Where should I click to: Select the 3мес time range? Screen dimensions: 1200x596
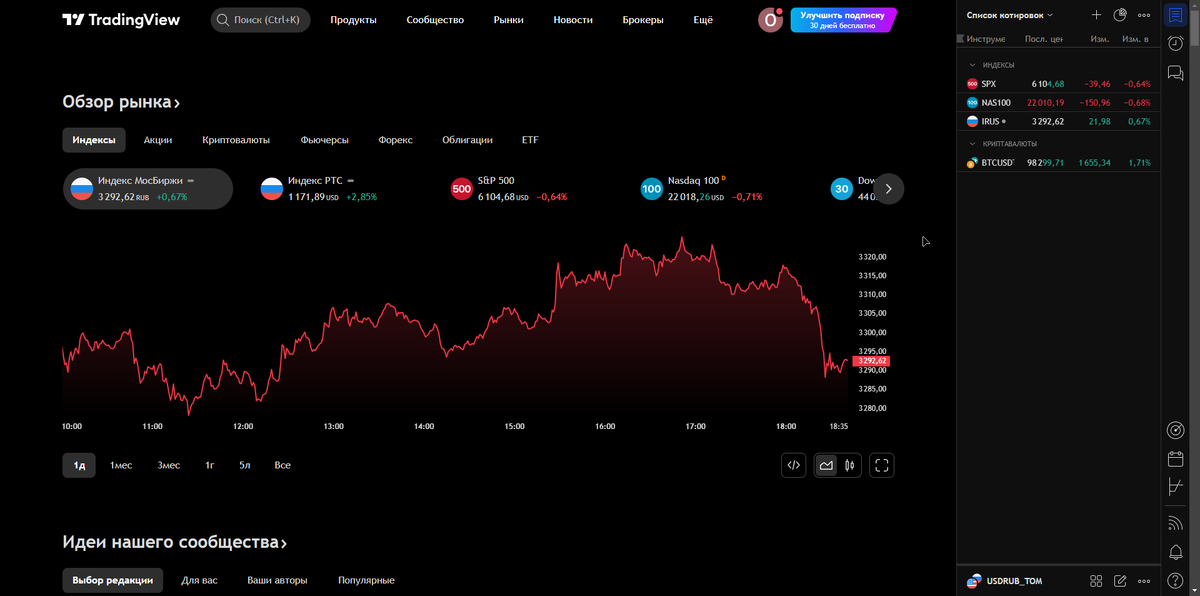(169, 465)
